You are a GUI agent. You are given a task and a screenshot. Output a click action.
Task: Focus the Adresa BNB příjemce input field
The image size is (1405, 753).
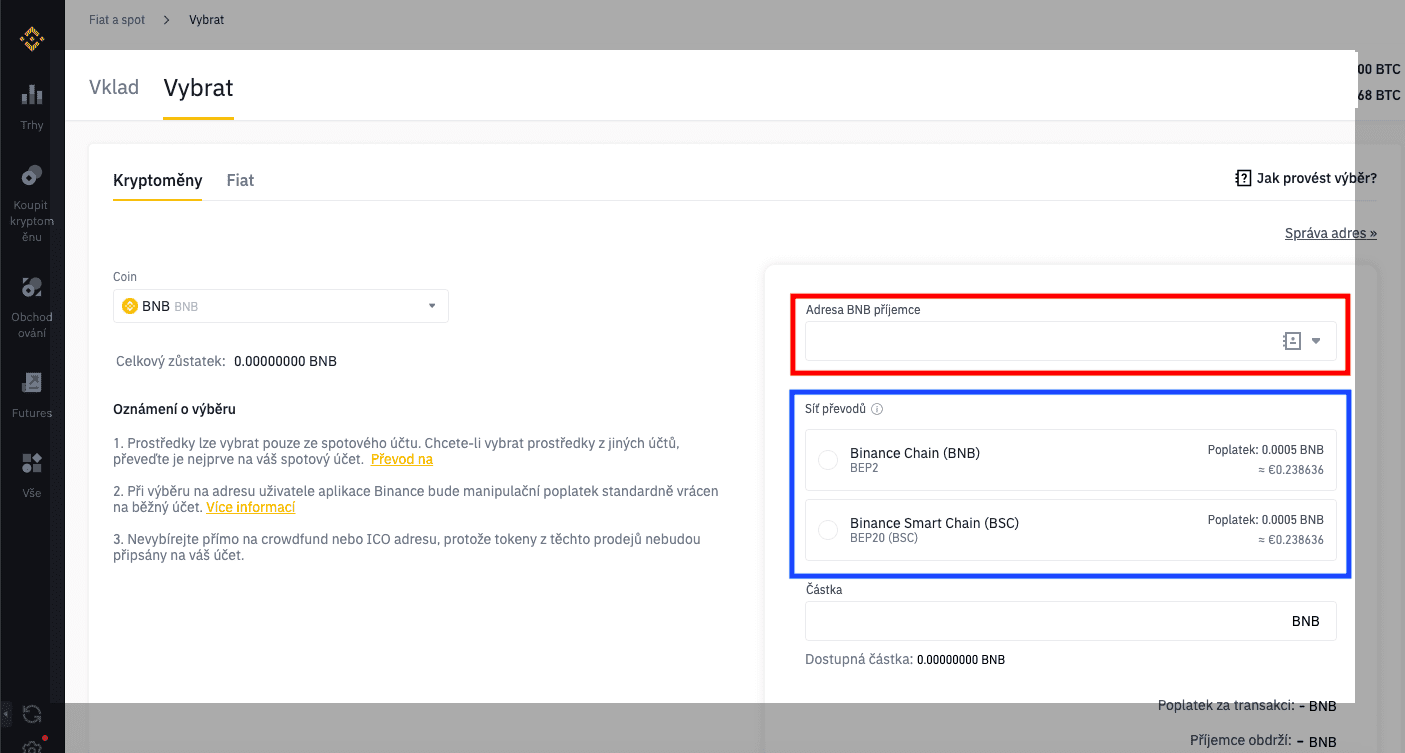(1071, 341)
